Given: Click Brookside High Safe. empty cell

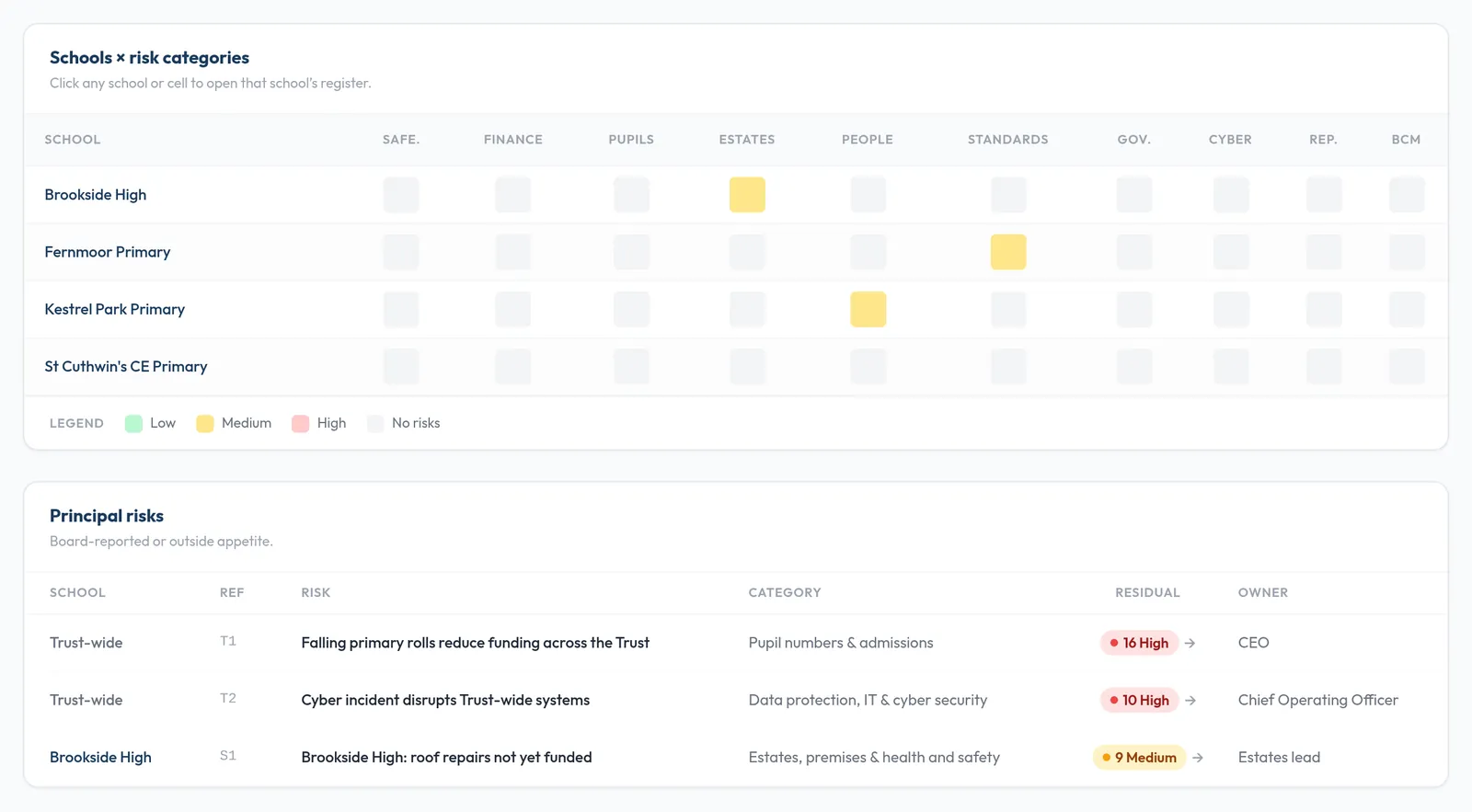Looking at the screenshot, I should point(401,195).
